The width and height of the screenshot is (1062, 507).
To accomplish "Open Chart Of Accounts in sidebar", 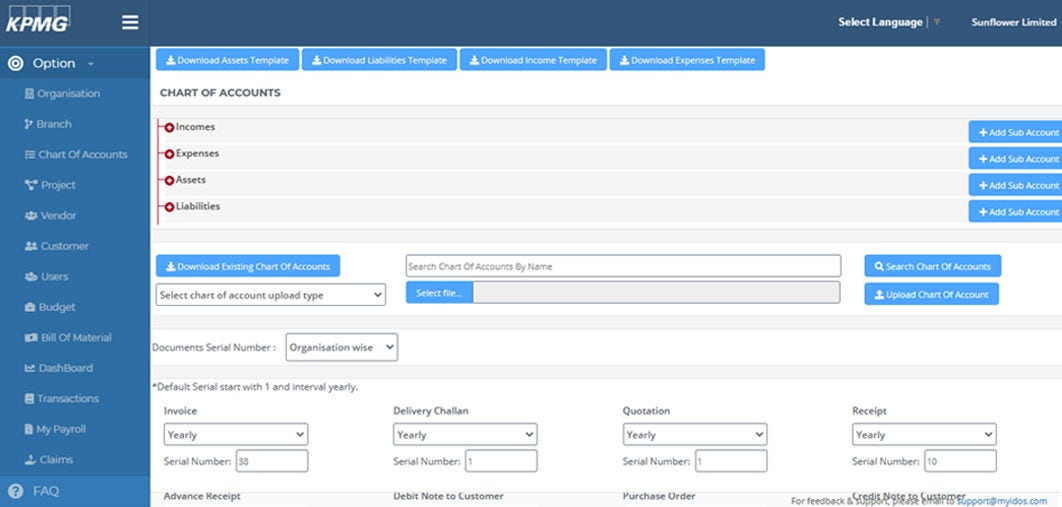I will (x=82, y=155).
